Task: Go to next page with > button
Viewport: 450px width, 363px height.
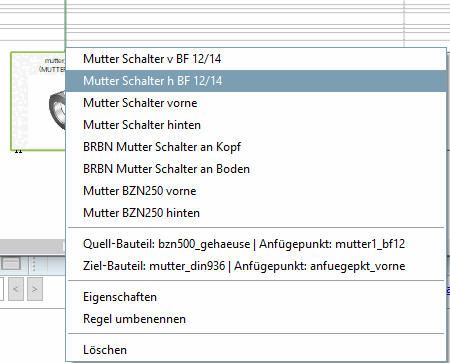Action: click(35, 289)
